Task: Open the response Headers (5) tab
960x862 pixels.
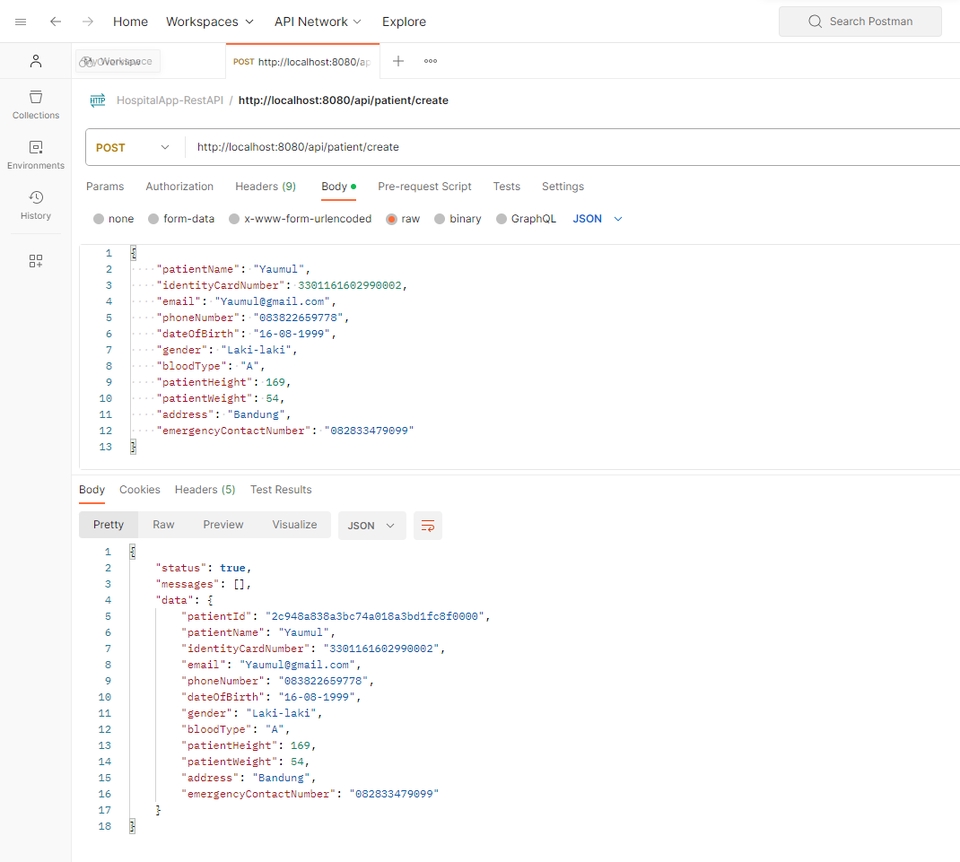Action: (204, 490)
